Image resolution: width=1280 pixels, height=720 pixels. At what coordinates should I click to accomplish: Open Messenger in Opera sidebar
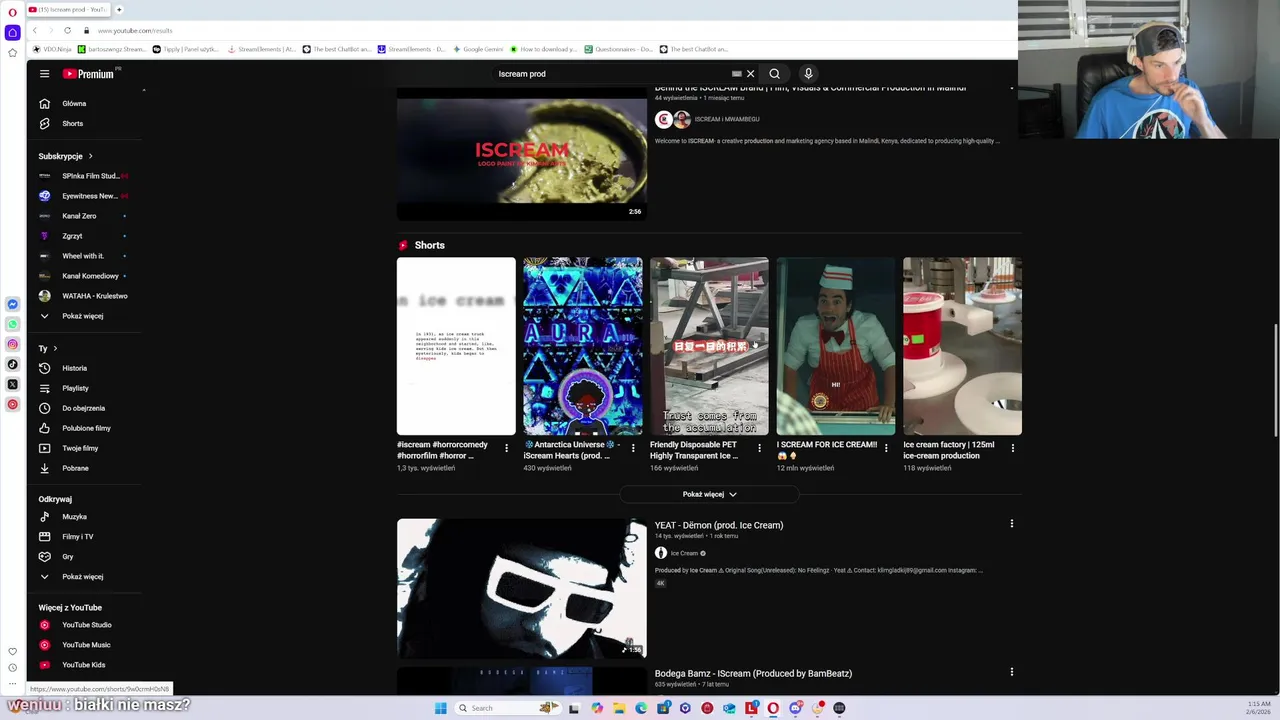(x=12, y=304)
